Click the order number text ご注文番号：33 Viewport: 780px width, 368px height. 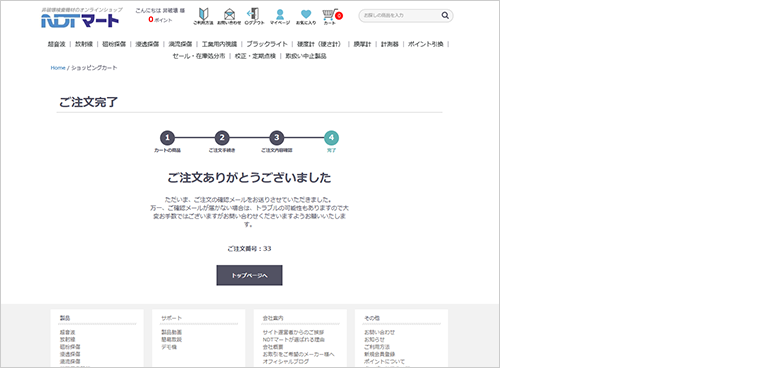click(249, 249)
